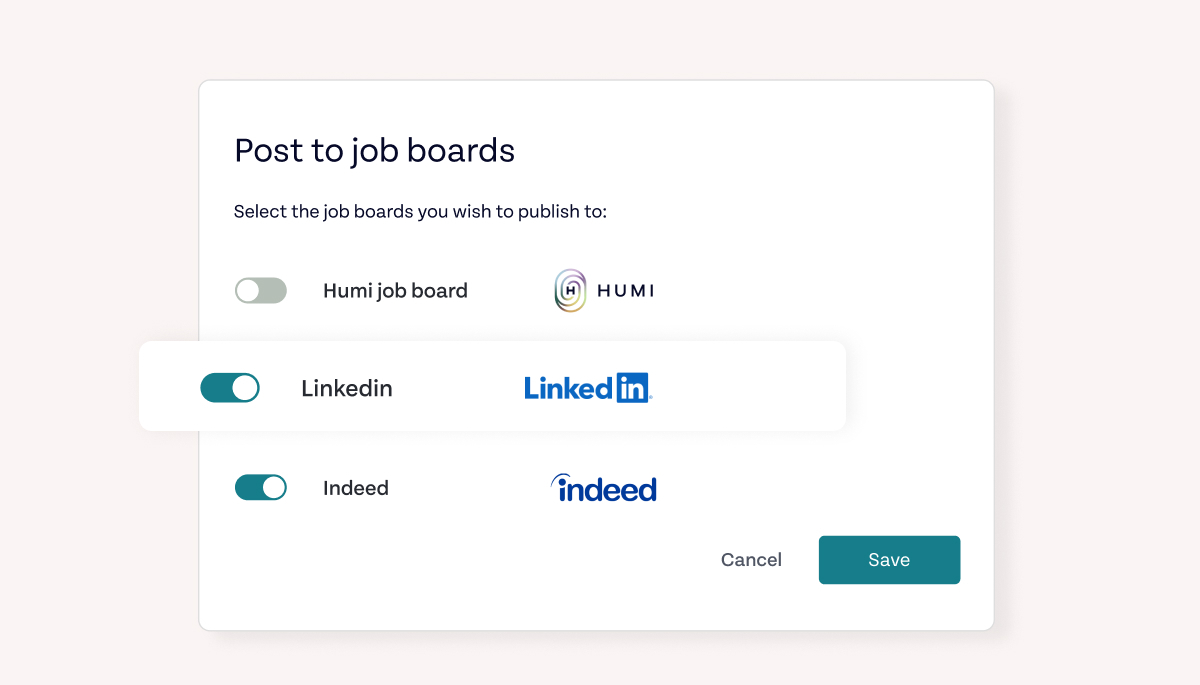Click the instruction text under the heading

(420, 211)
